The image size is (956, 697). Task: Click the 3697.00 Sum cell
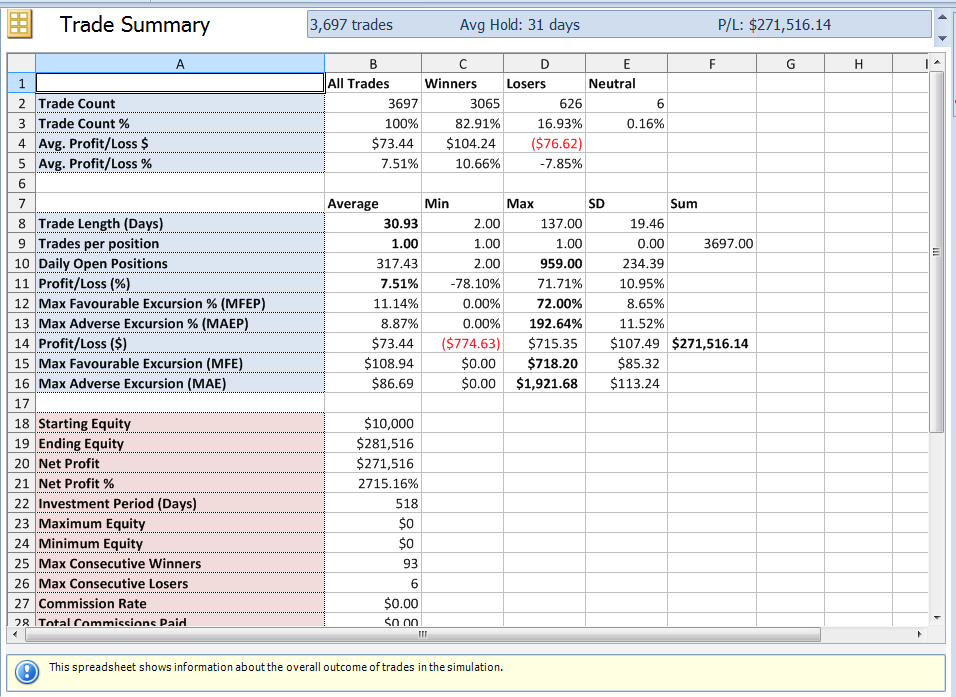(712, 244)
